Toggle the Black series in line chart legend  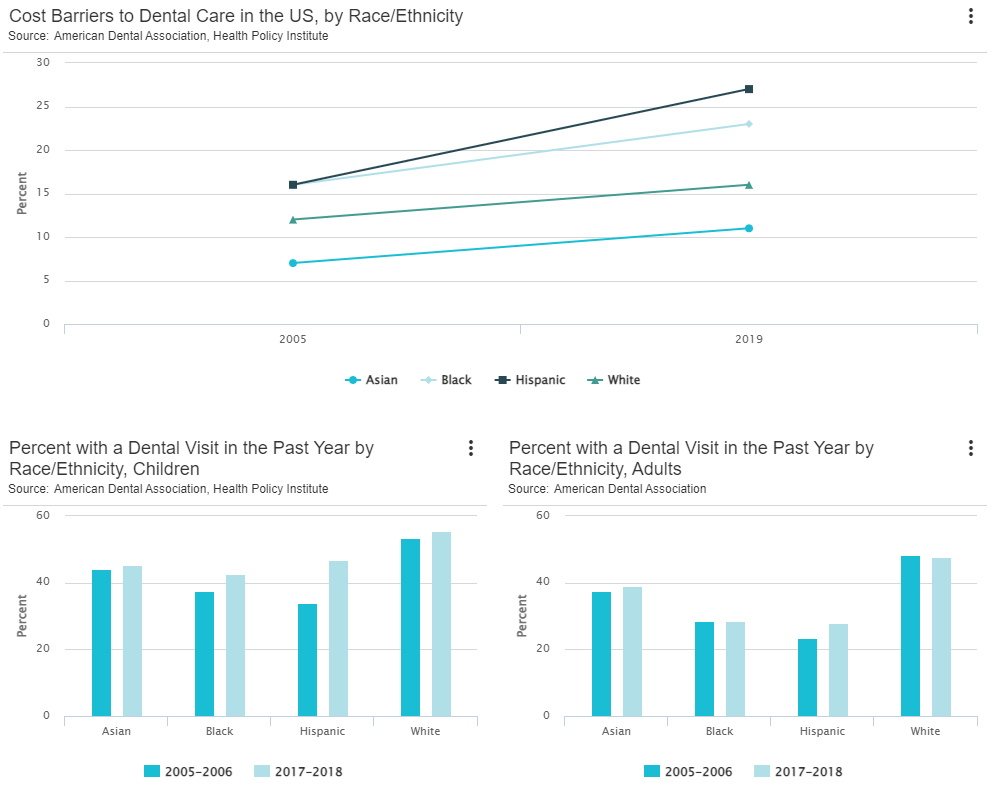tap(446, 380)
